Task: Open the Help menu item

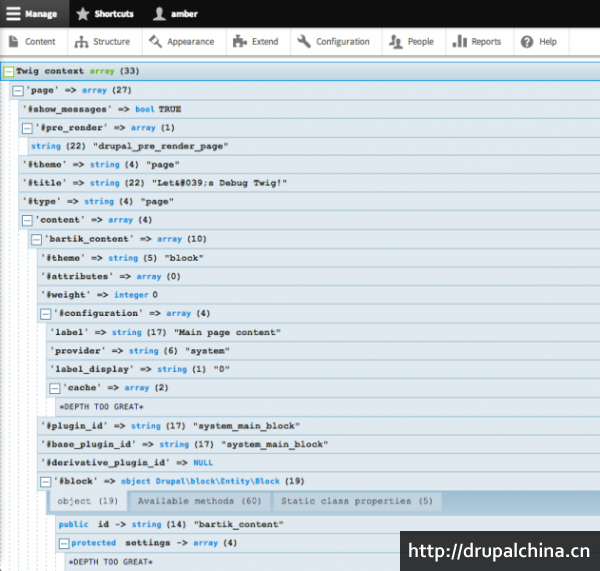Action: [x=538, y=42]
